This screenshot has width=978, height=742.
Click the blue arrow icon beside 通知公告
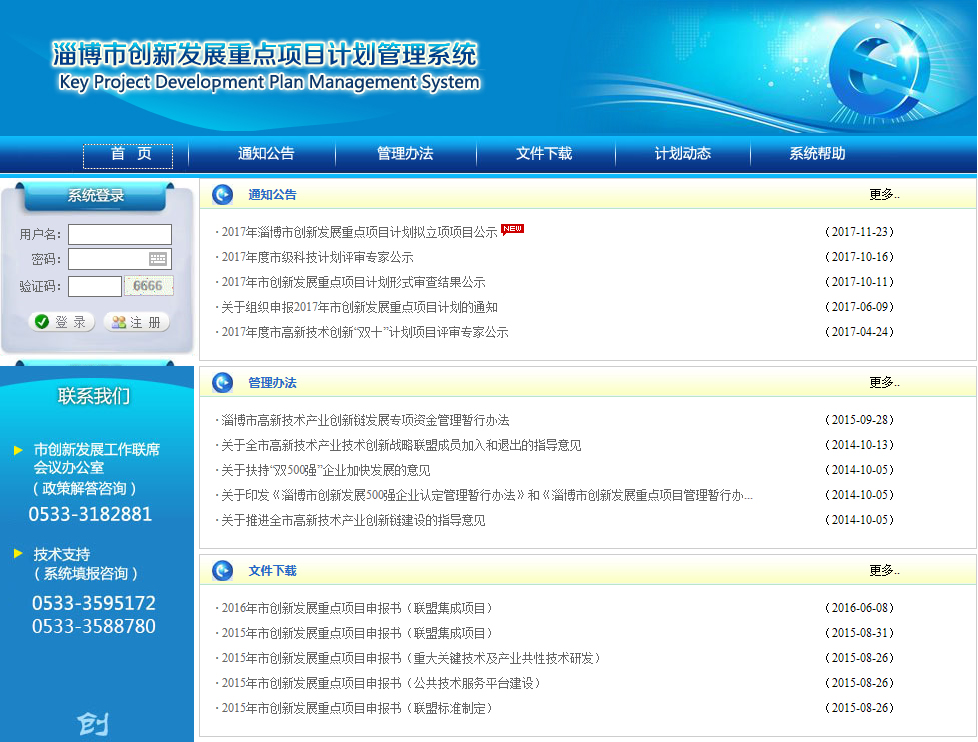223,195
